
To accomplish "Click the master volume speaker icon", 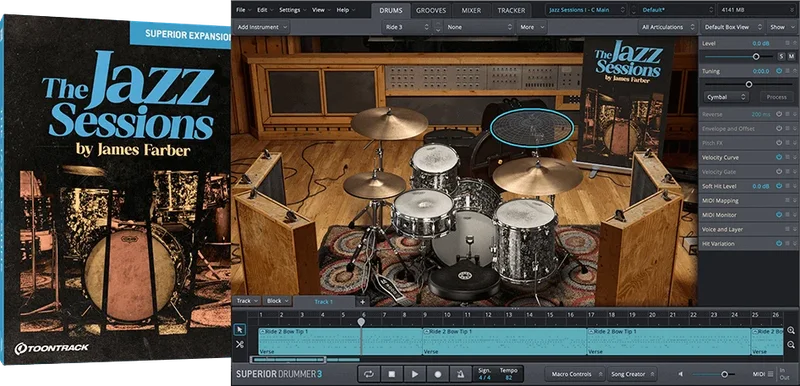I will coord(680,374).
